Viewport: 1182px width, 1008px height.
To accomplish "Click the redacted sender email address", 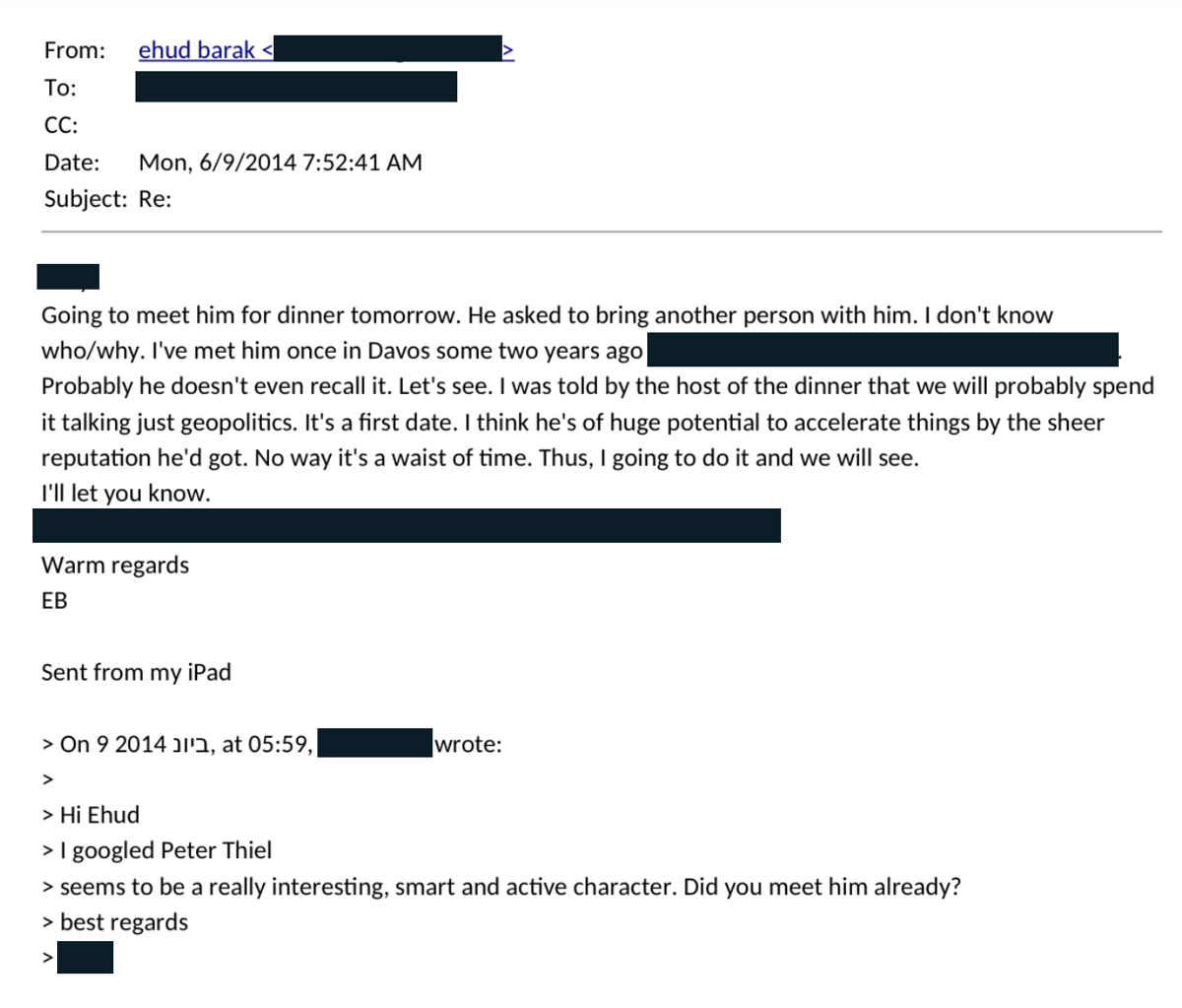I will pyautogui.click(x=388, y=49).
